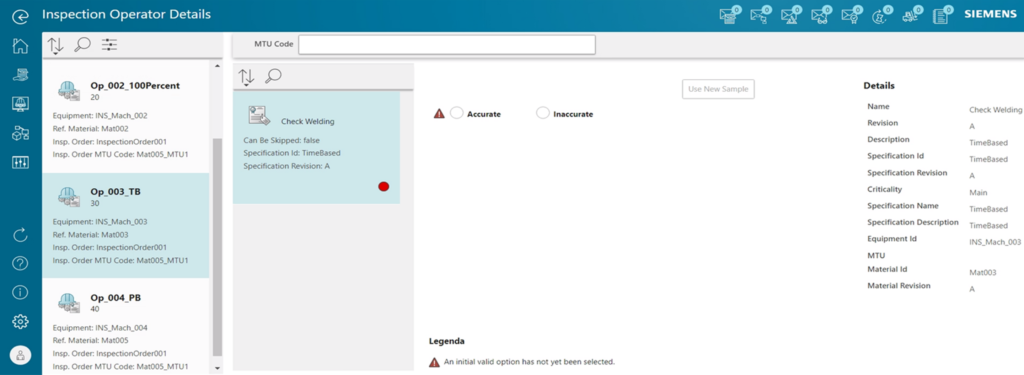This screenshot has height=375, width=1024.
Task: Select the Accurate radio option
Action: tap(456, 113)
